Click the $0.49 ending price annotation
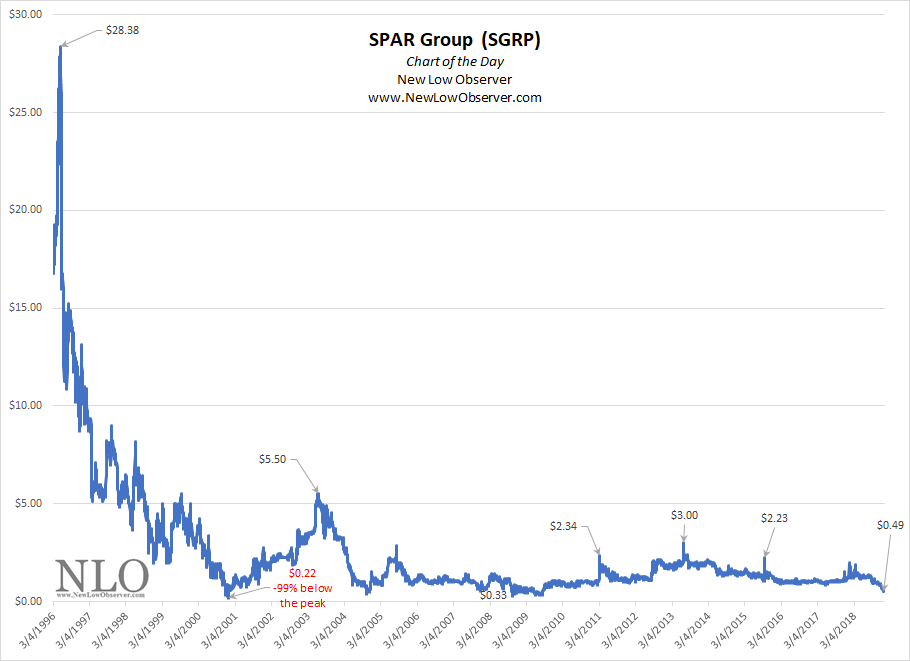910x661 pixels. point(888,524)
